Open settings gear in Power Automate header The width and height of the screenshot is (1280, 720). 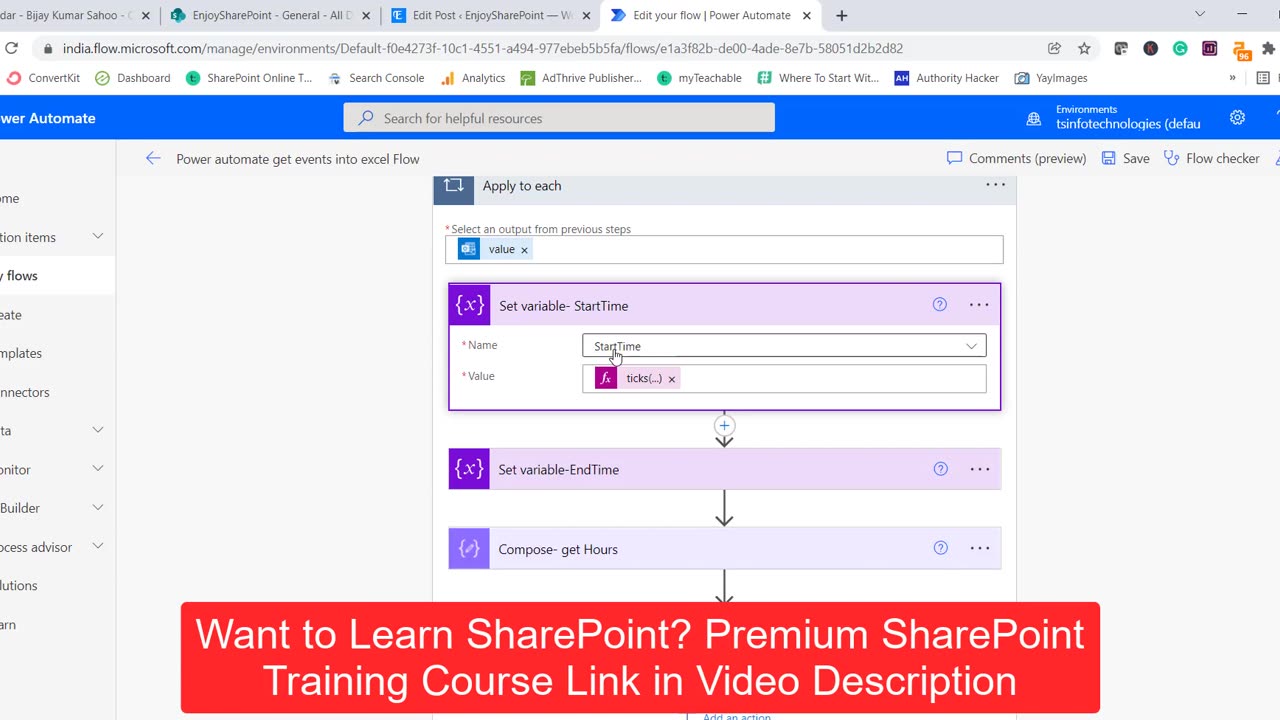[1237, 117]
